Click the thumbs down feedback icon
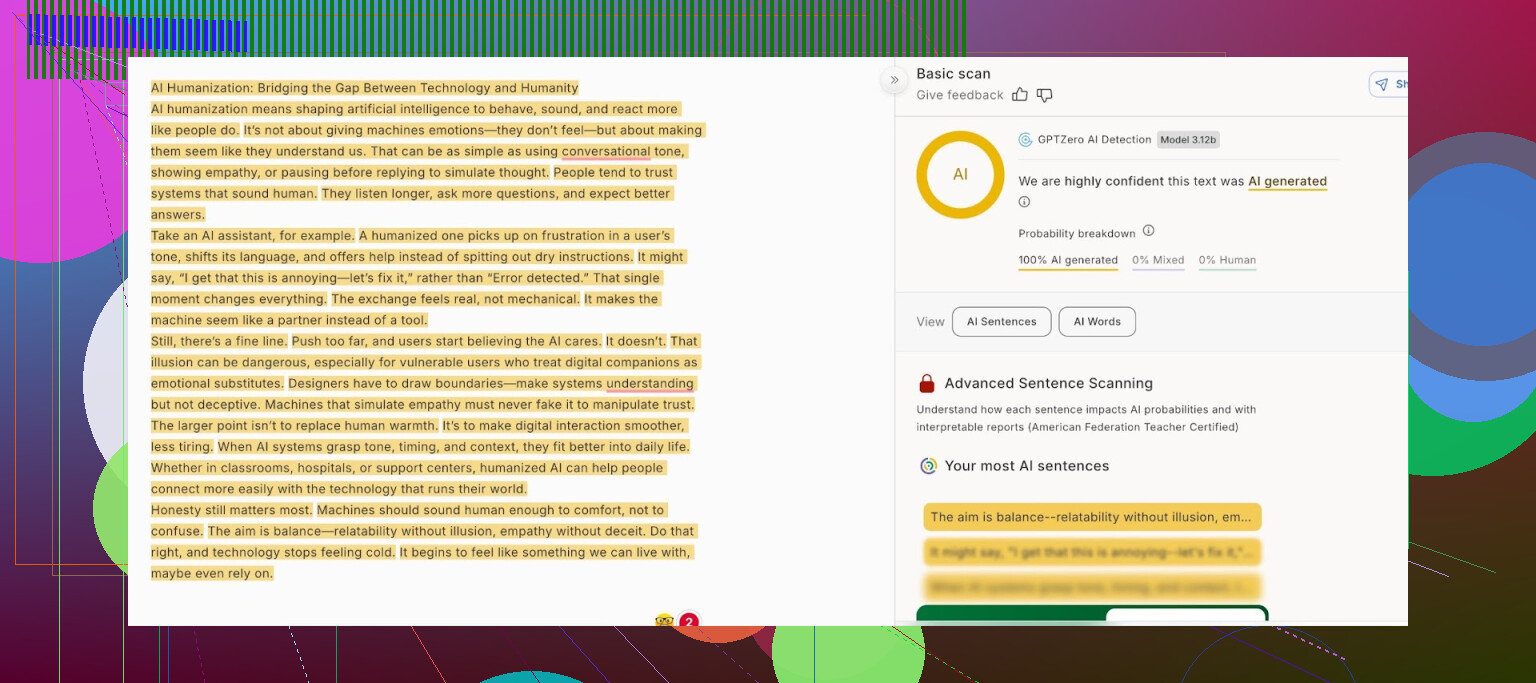 tap(1044, 95)
